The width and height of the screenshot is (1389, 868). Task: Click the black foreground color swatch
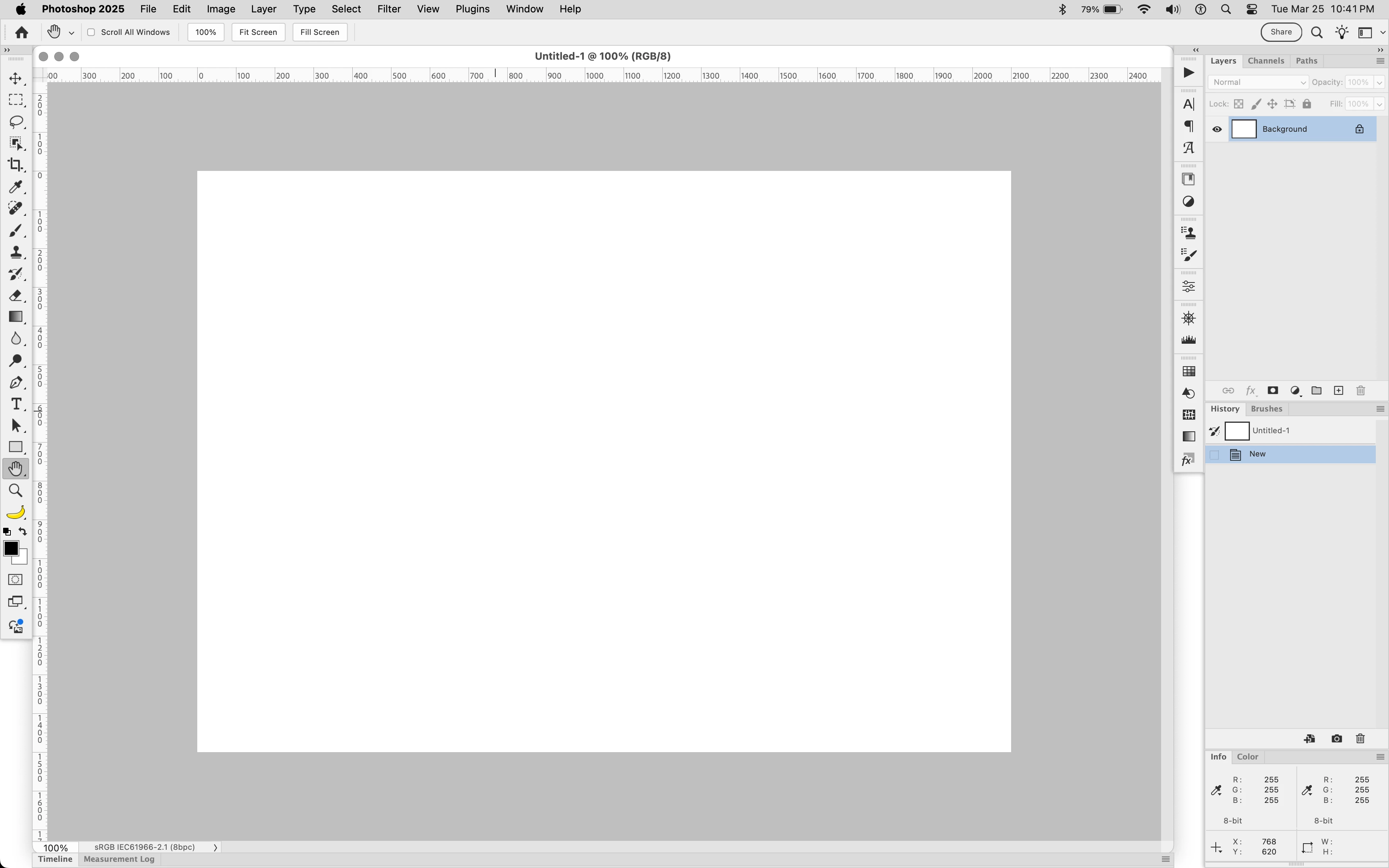(10, 549)
